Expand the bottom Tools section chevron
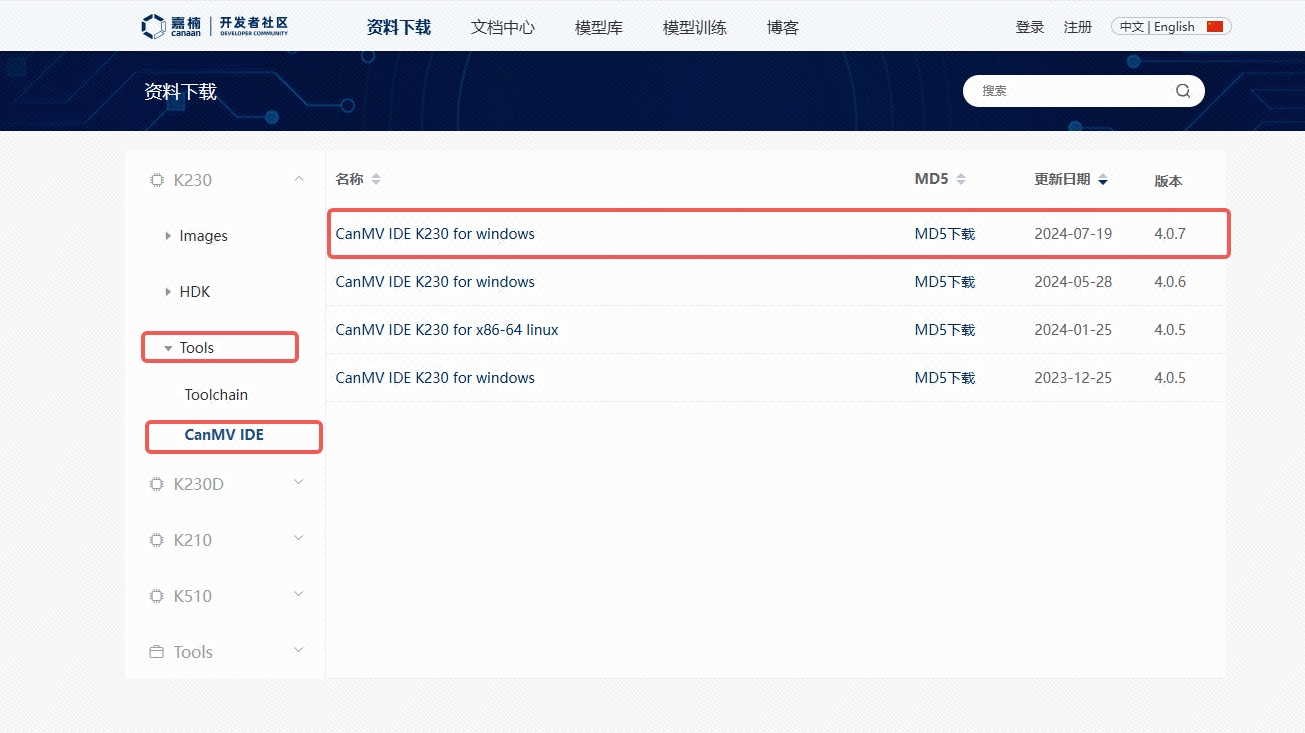Viewport: 1305px width, 733px height. [x=298, y=651]
